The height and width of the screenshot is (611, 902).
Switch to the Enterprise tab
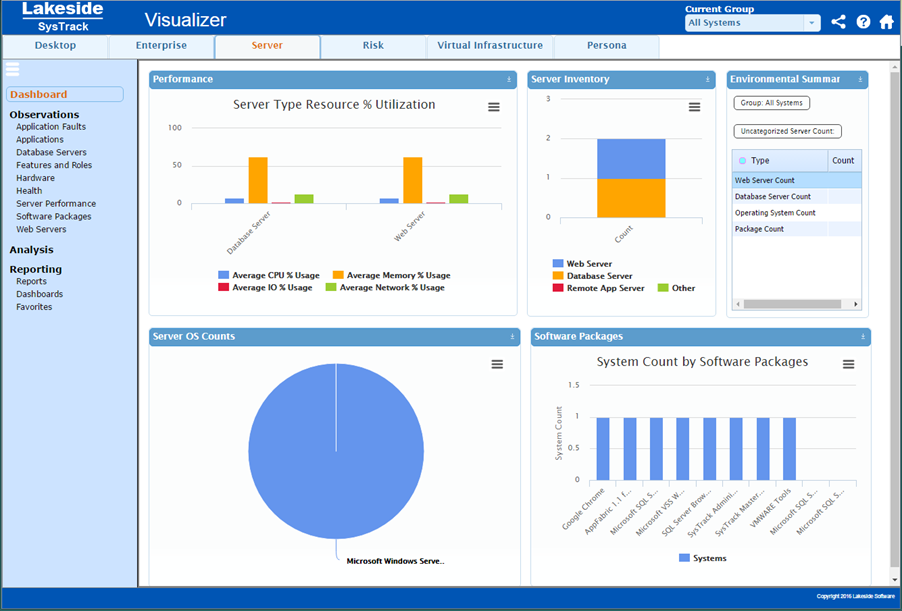(161, 46)
